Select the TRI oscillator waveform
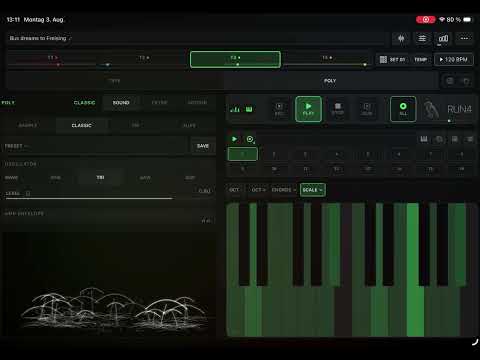The width and height of the screenshot is (480, 360). (x=100, y=177)
